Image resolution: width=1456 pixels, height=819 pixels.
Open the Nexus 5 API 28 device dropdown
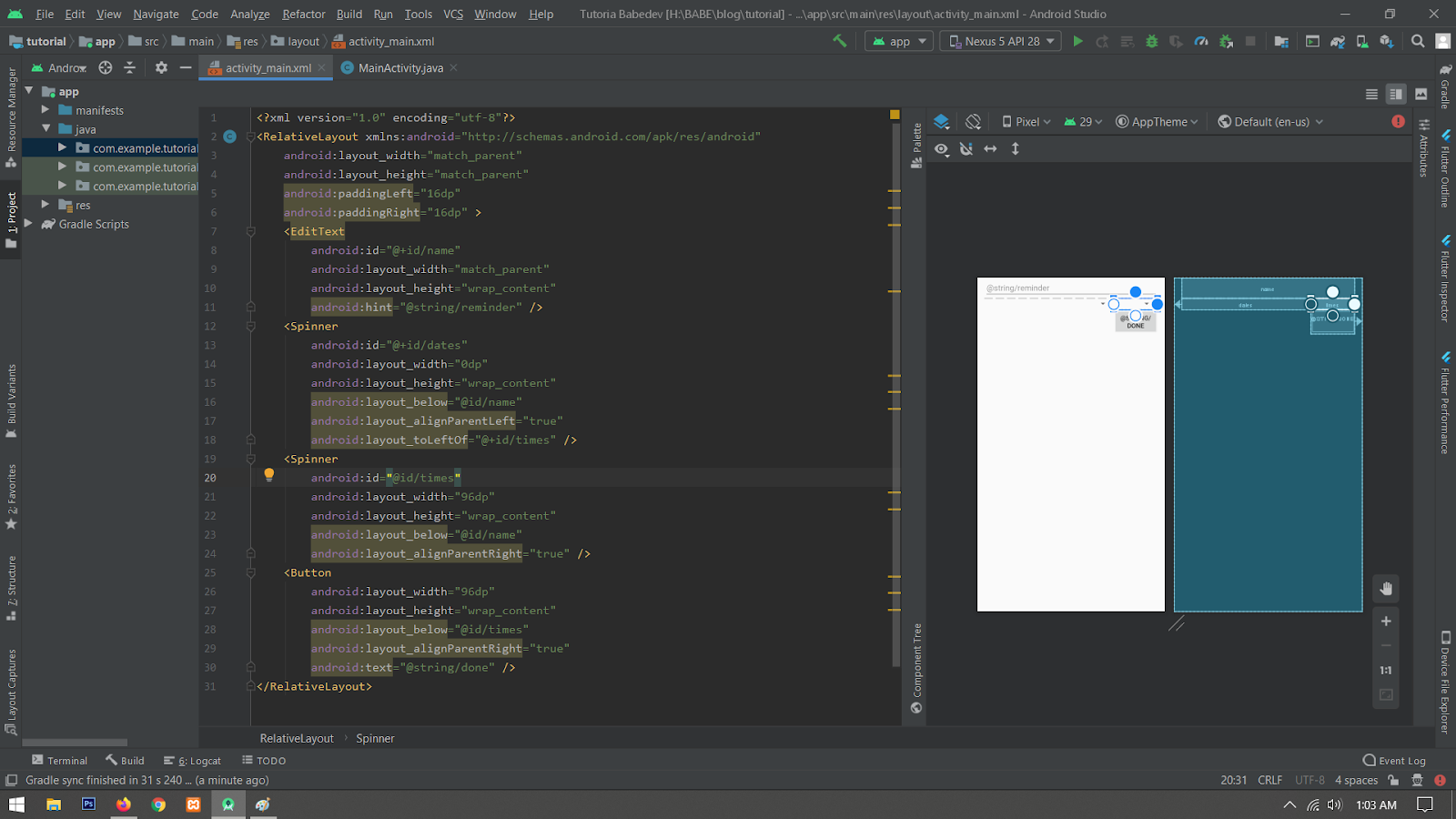point(1001,41)
